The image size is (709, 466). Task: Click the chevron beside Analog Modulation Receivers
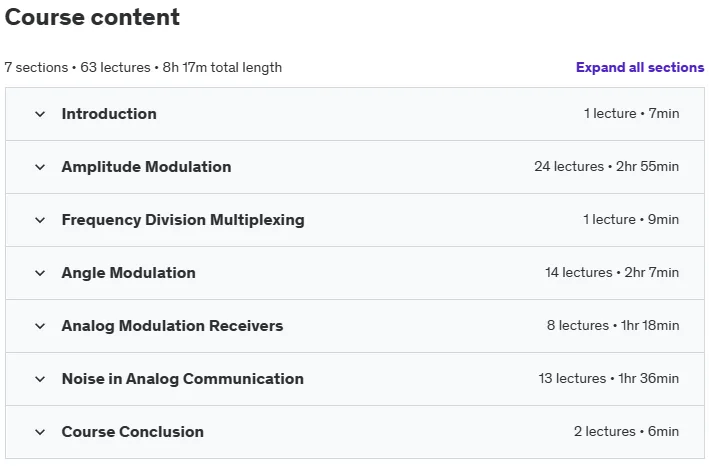(40, 326)
